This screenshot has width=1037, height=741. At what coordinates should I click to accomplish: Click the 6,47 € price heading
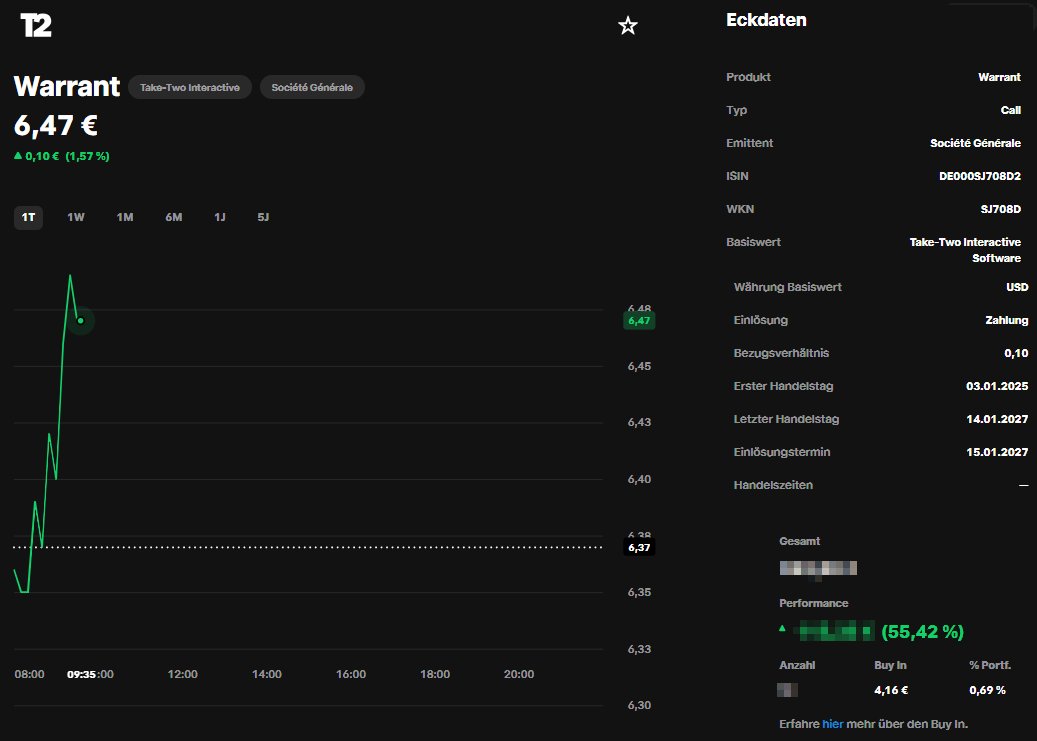tap(56, 125)
